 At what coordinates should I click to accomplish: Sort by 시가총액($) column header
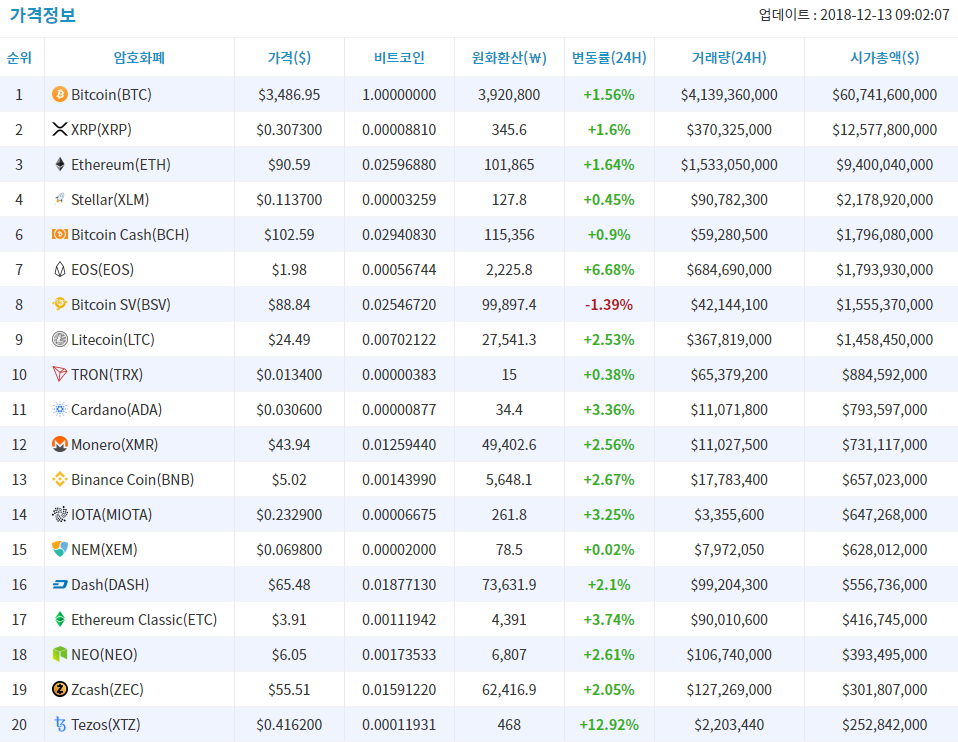884,57
